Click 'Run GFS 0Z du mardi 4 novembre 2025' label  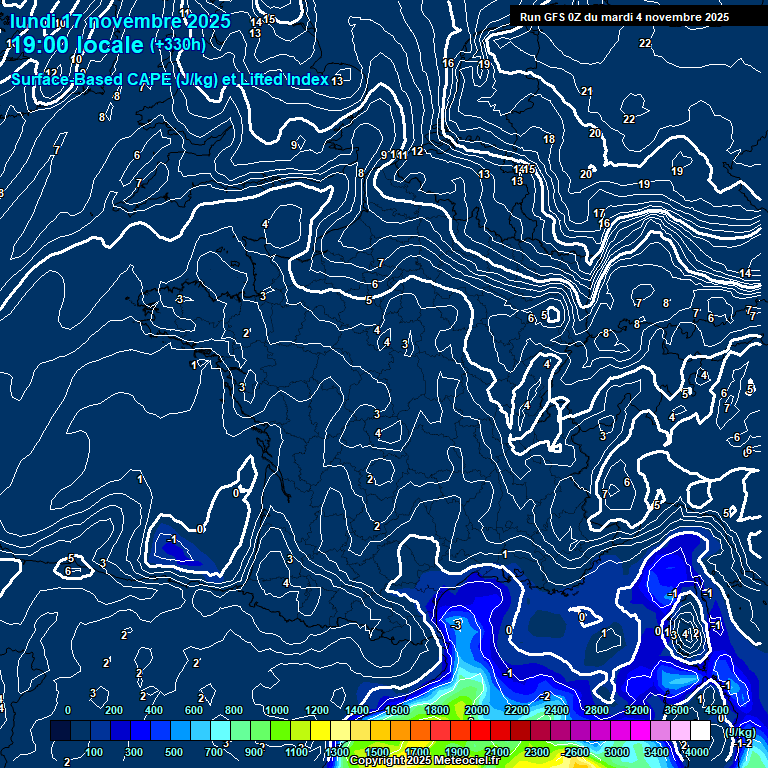point(624,17)
